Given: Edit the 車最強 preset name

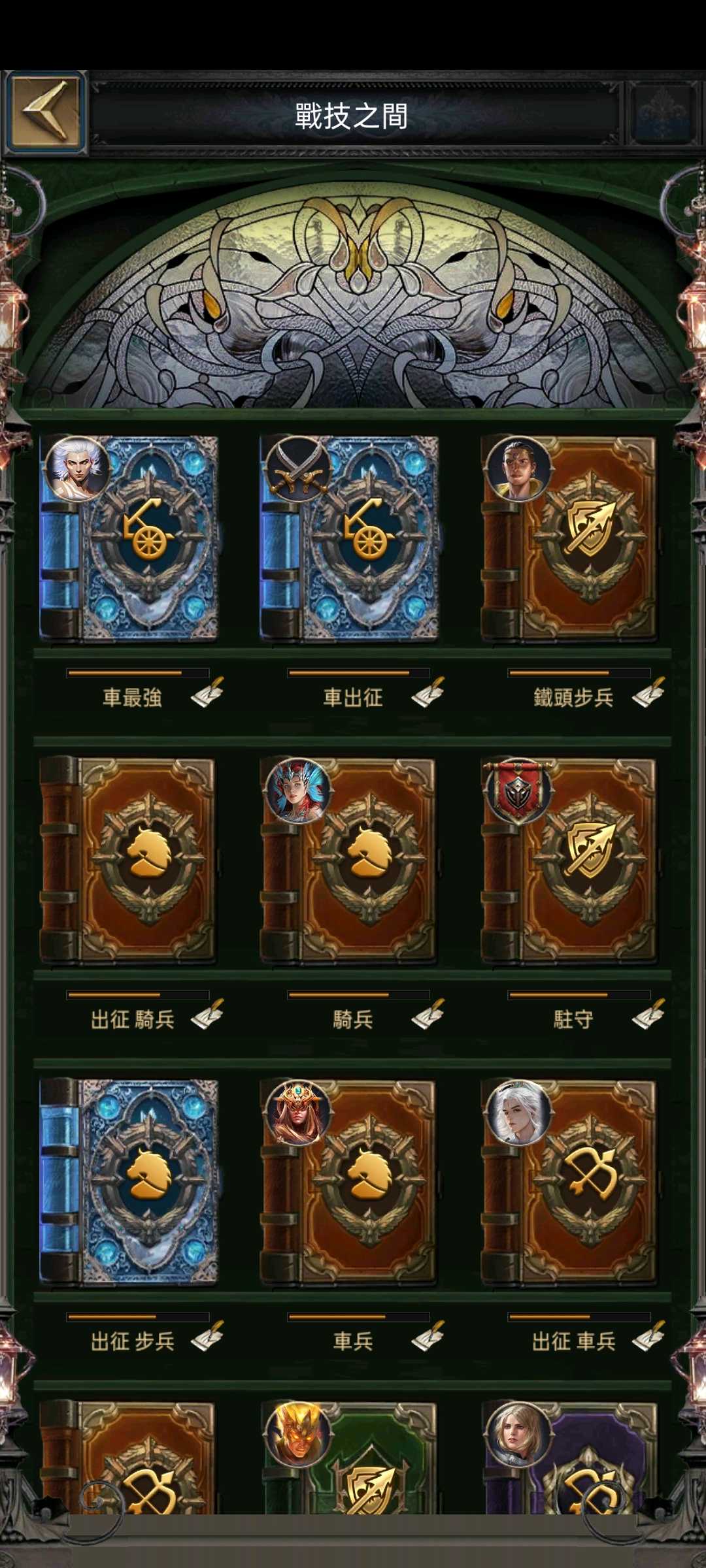Looking at the screenshot, I should pyautogui.click(x=207, y=692).
